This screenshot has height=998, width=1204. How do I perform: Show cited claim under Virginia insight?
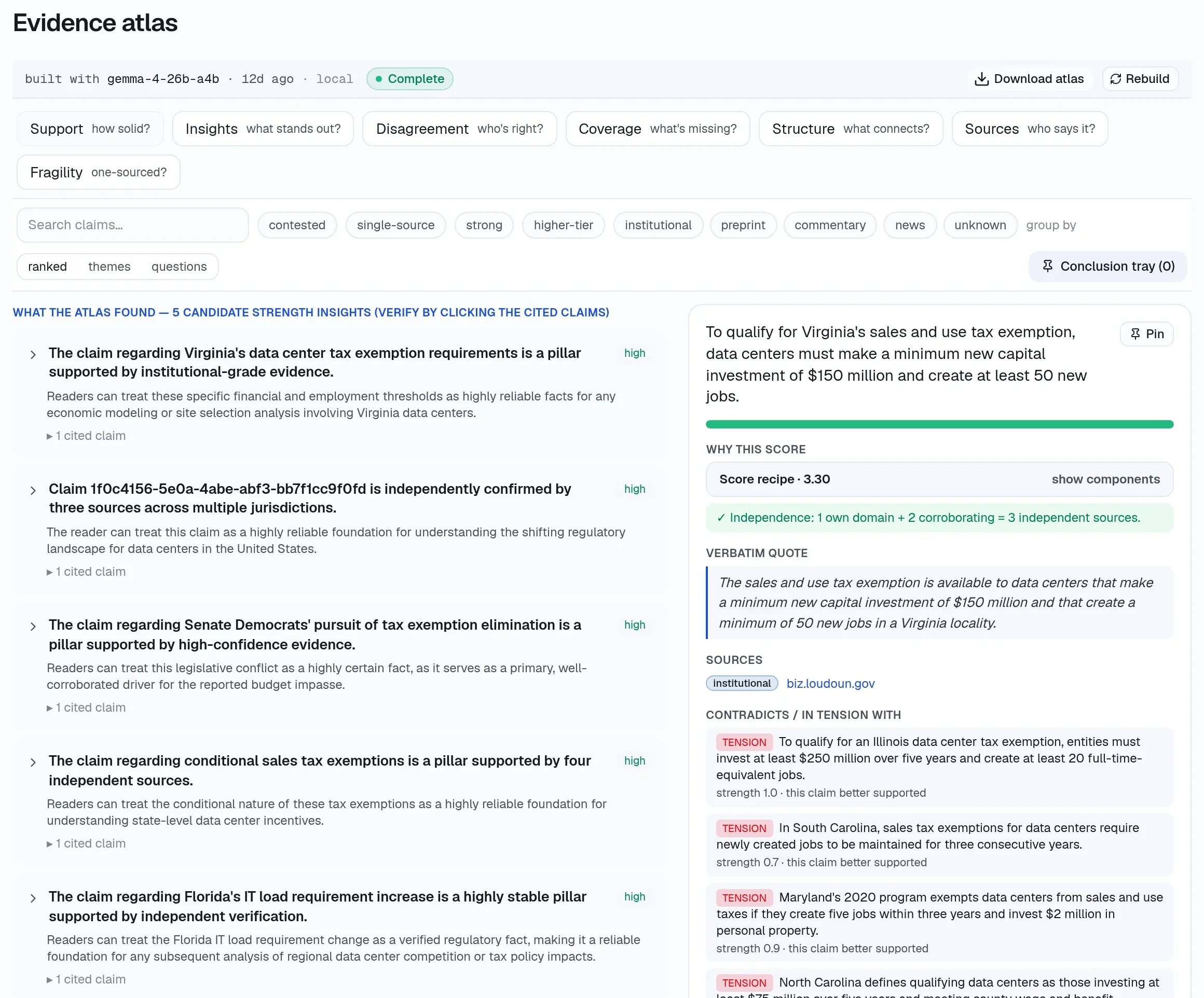[86, 436]
